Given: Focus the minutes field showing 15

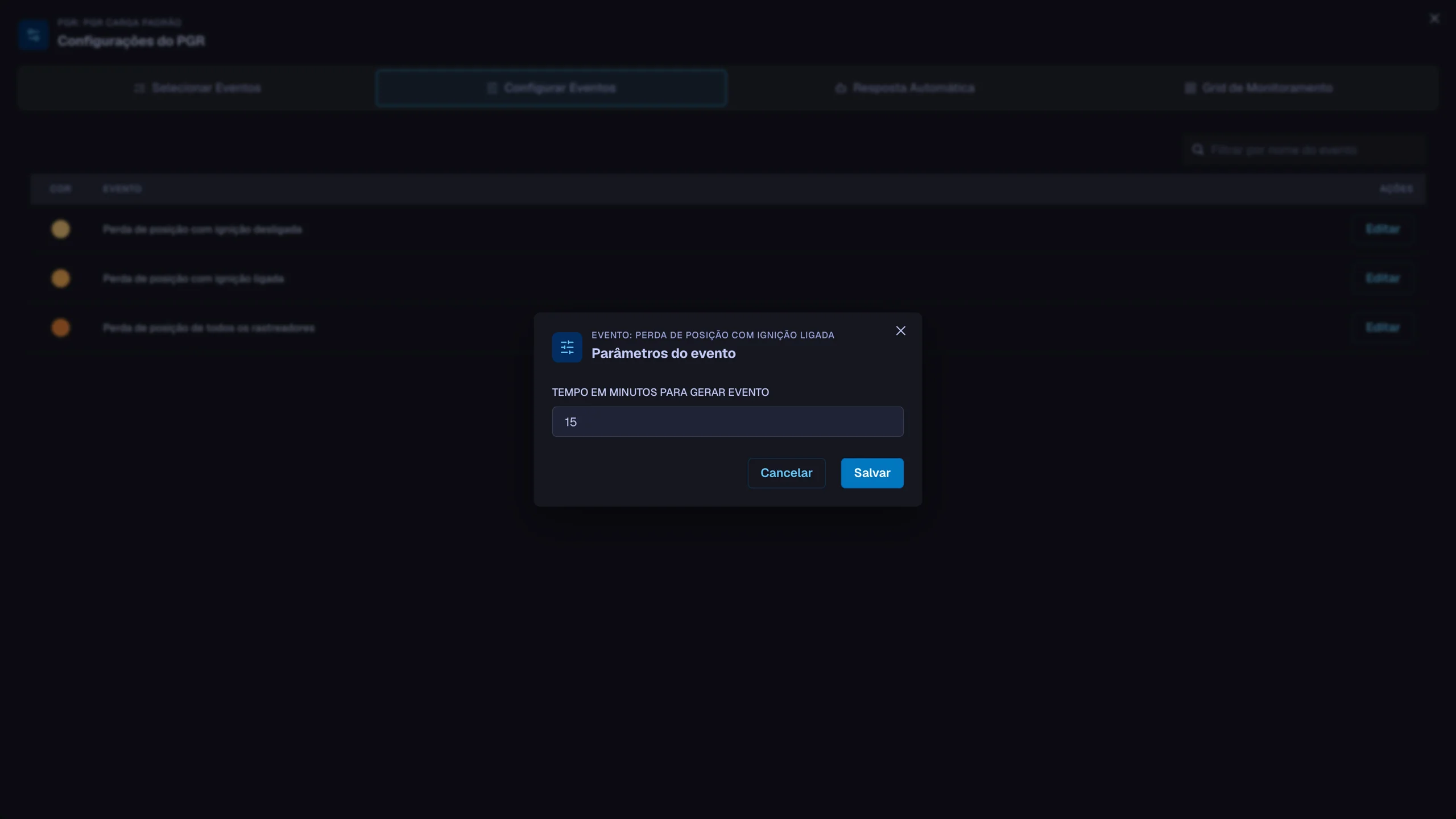Looking at the screenshot, I should pos(727,421).
